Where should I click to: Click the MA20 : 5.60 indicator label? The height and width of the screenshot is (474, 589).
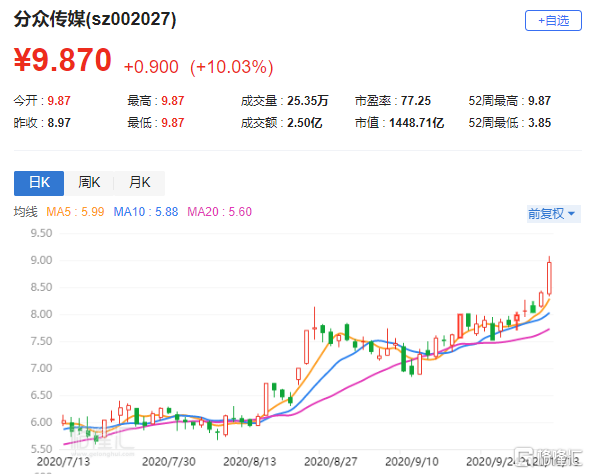(x=219, y=212)
